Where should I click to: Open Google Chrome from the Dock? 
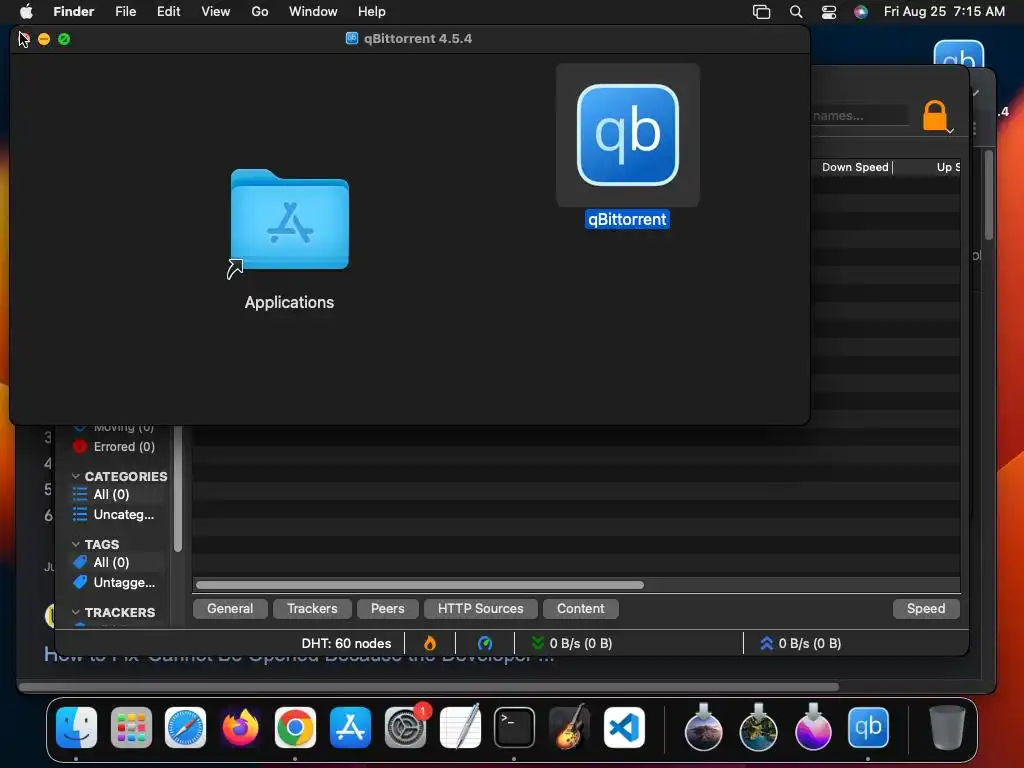295,727
